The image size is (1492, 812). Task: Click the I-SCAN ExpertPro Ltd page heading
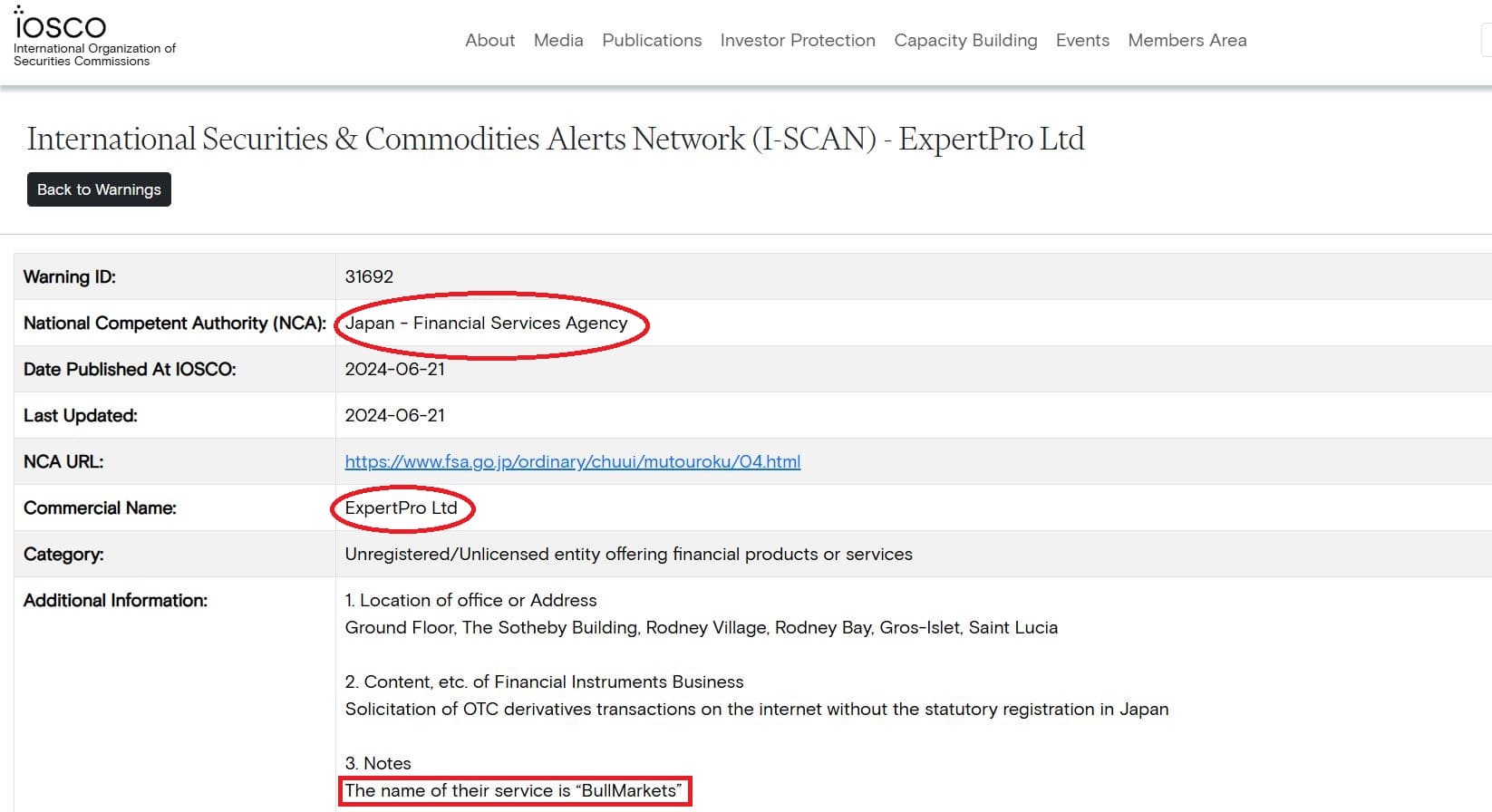(555, 140)
